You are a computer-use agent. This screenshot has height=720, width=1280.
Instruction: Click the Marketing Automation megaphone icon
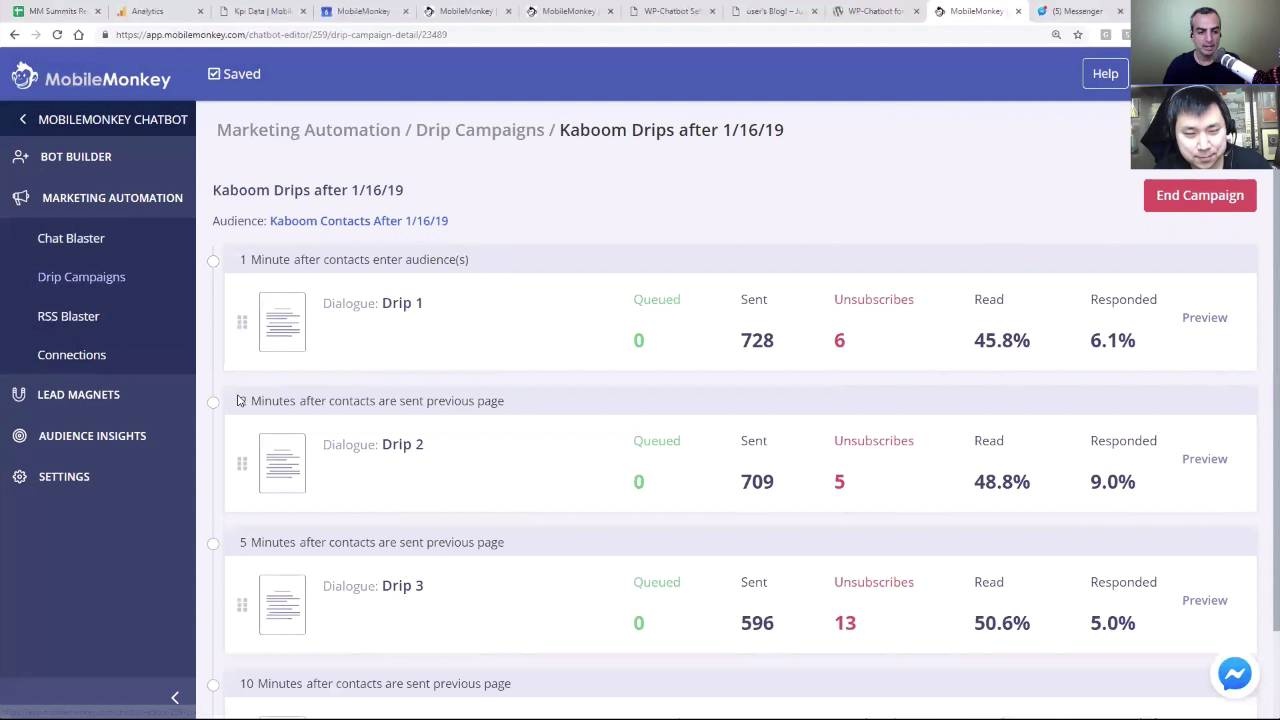21,197
